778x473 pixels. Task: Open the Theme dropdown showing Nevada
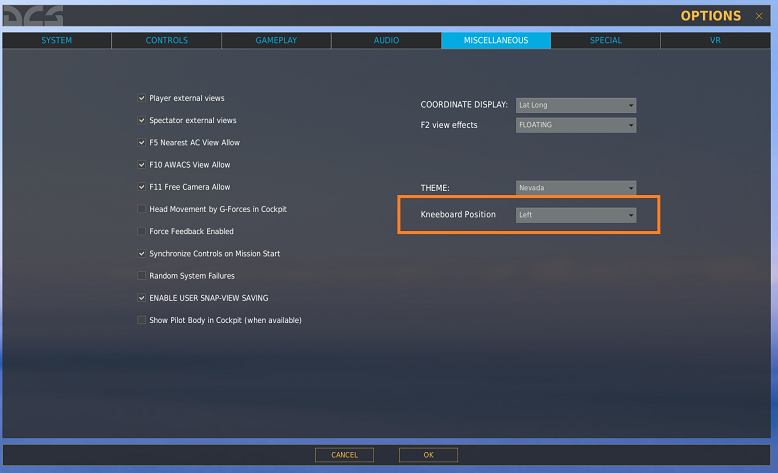pos(576,188)
